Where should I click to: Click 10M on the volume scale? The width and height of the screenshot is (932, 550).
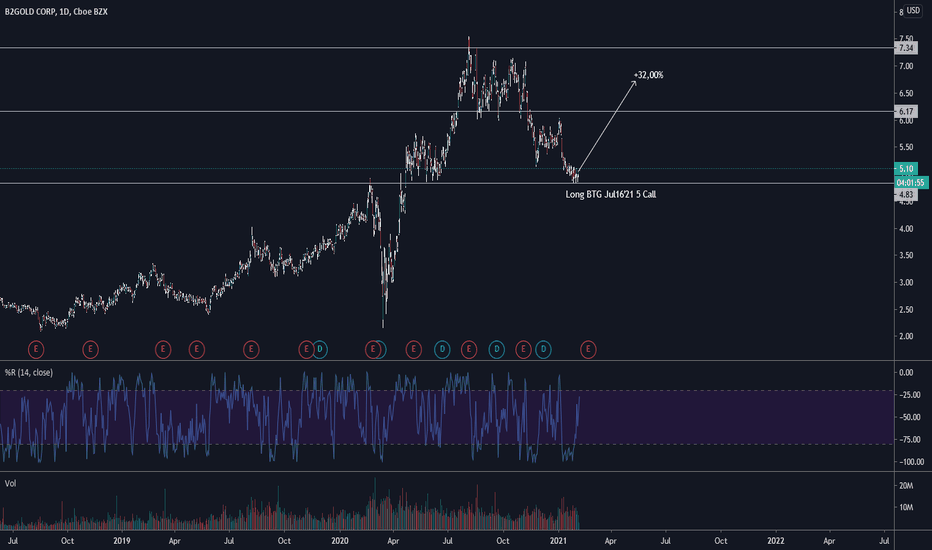pos(906,508)
